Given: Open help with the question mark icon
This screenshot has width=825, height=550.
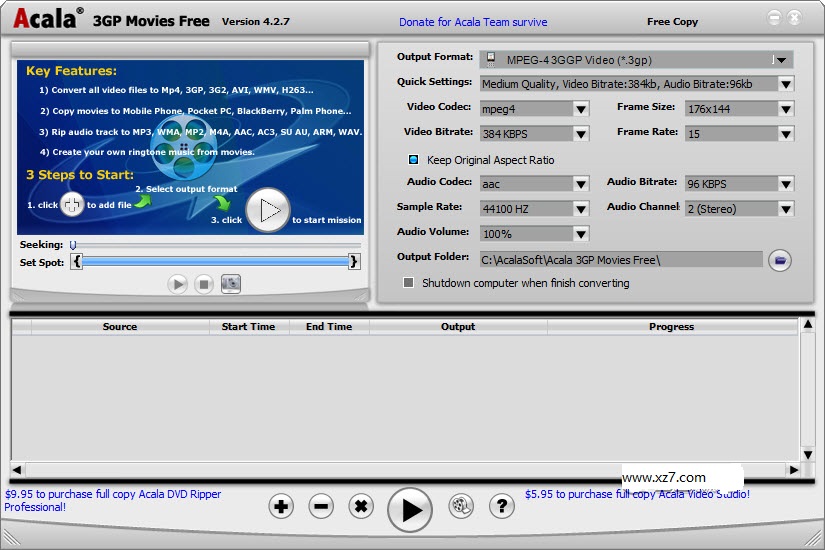Looking at the screenshot, I should pos(501,507).
